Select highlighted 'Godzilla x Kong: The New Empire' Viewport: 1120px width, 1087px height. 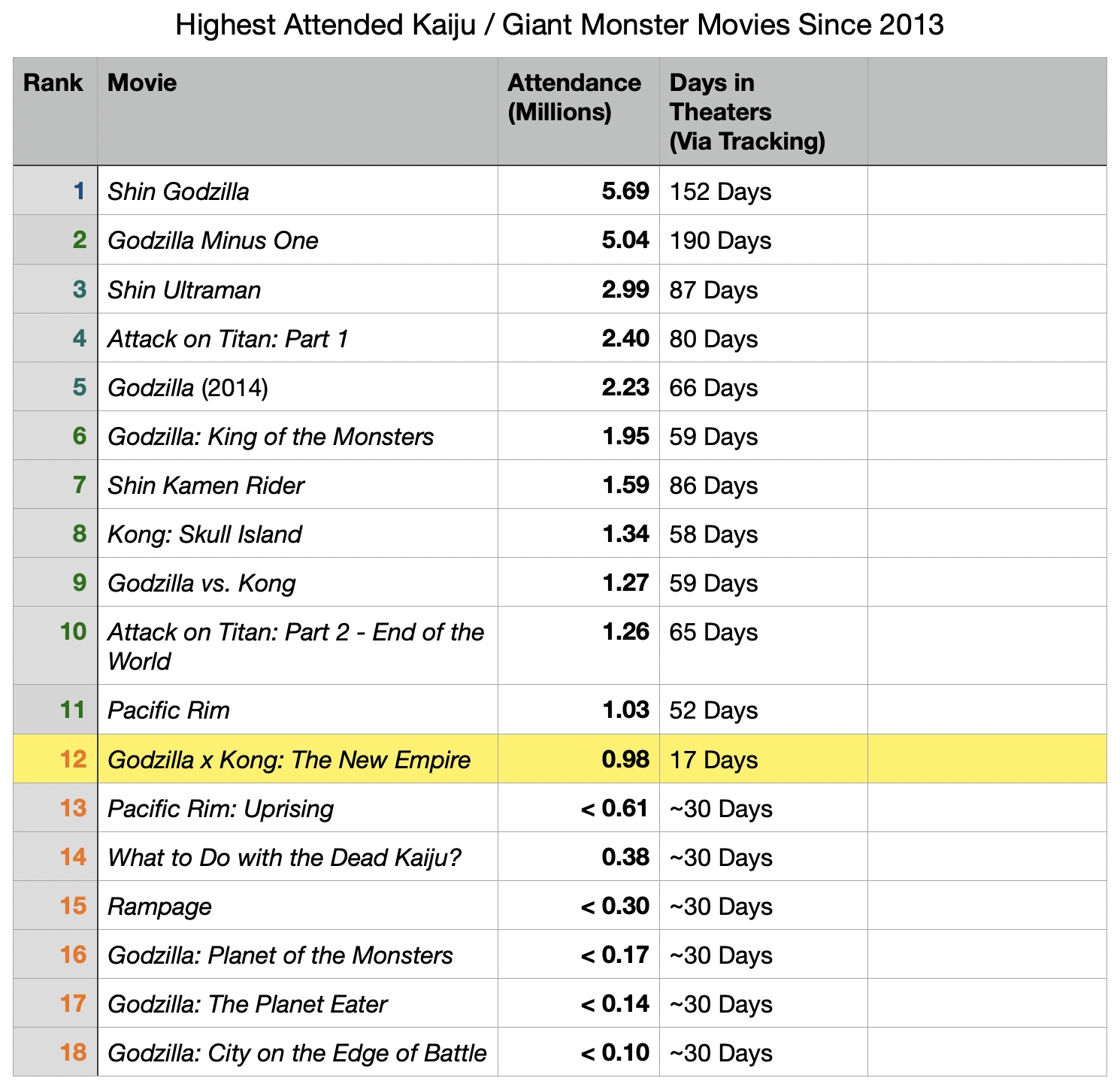(x=298, y=758)
